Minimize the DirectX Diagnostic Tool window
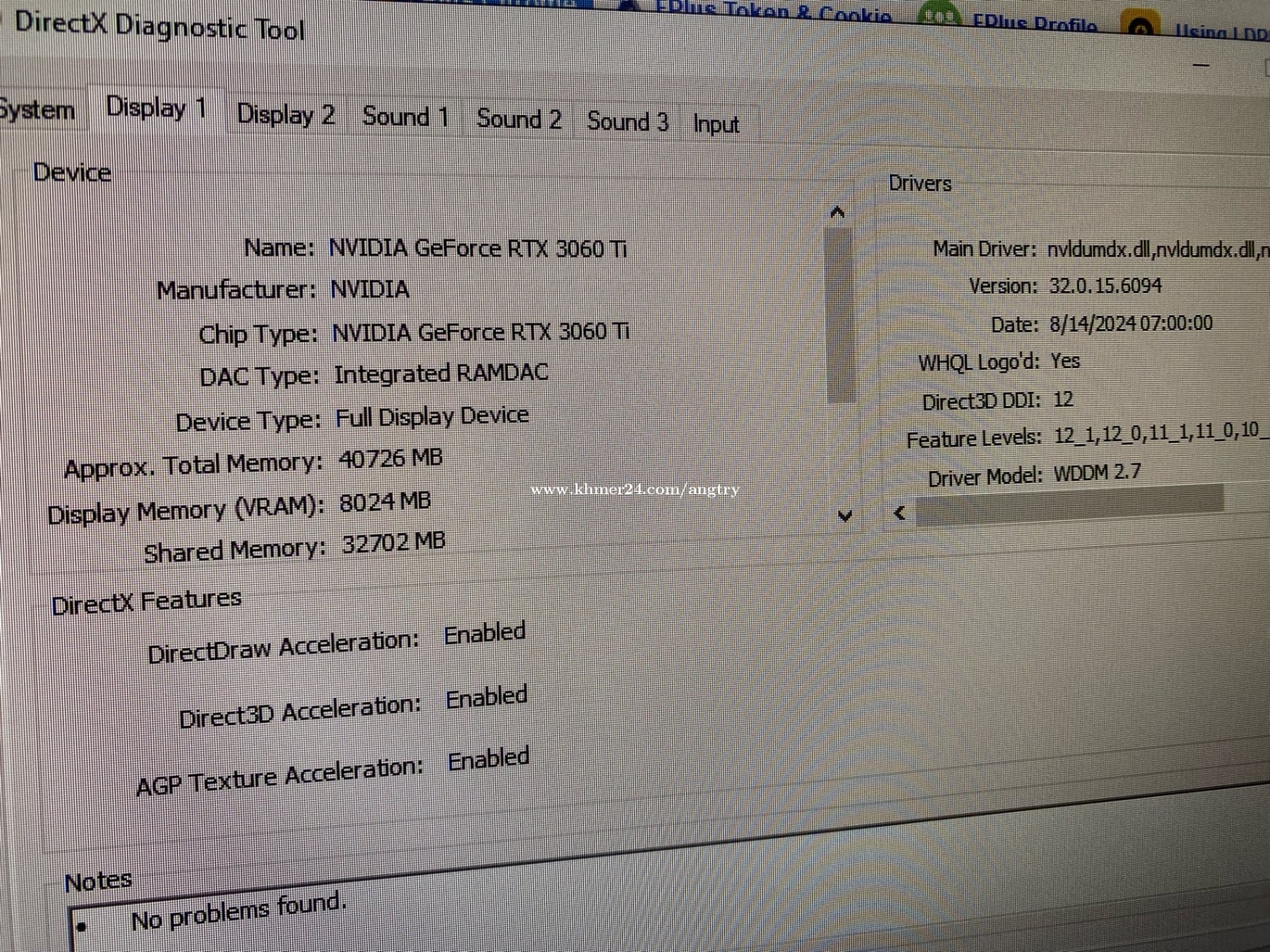 point(1201,64)
